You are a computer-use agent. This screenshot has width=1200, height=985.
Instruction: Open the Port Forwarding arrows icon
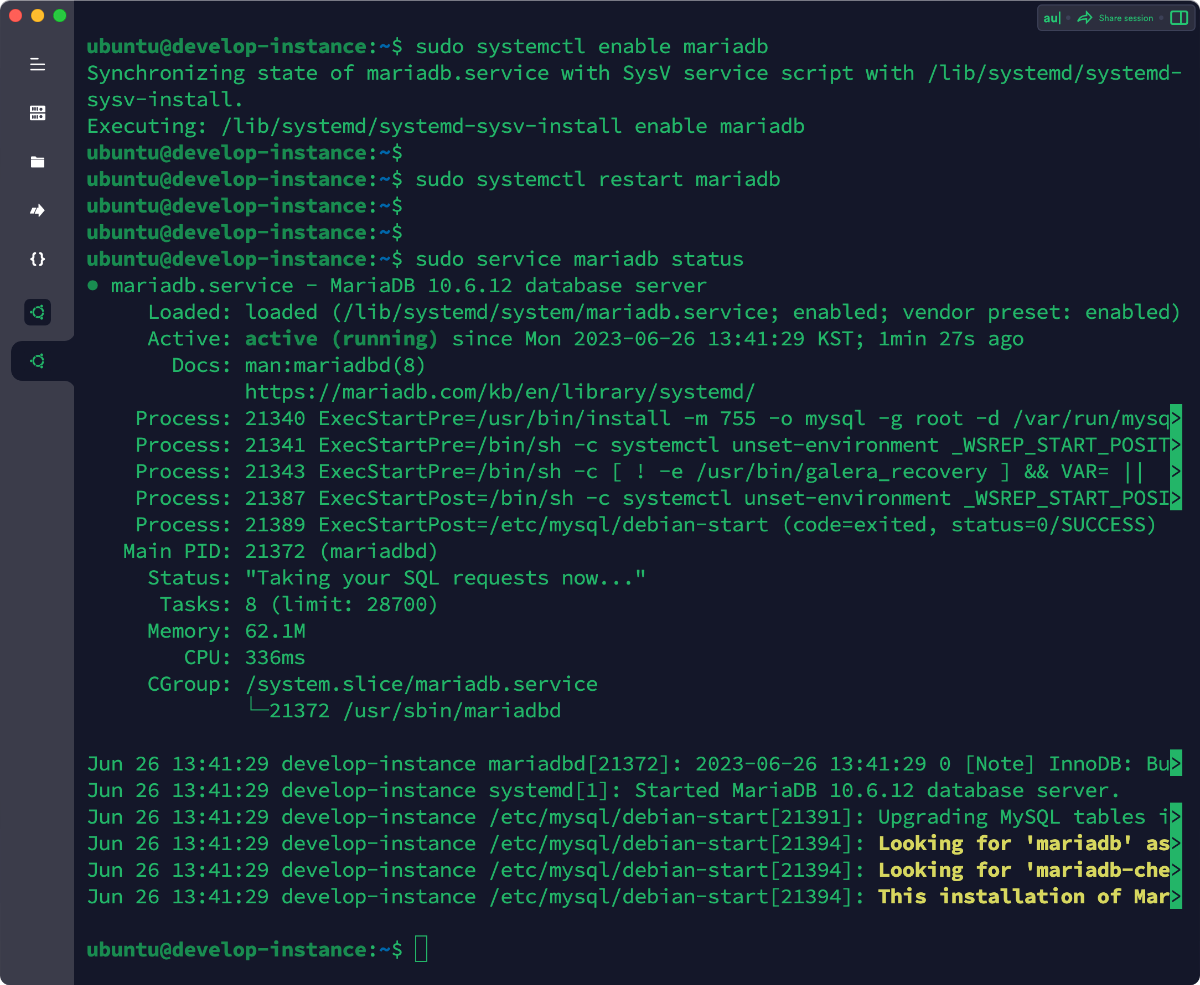[x=37, y=210]
